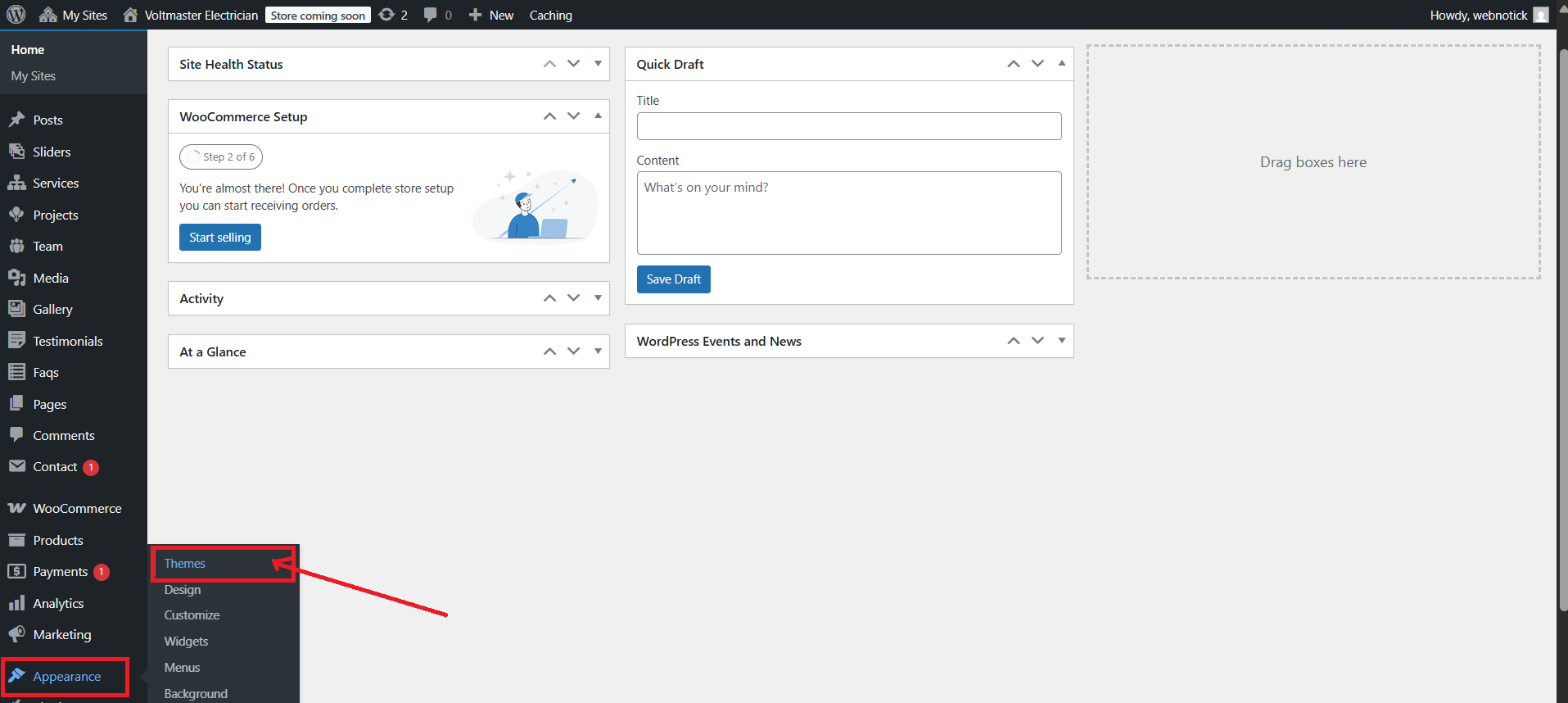Screen dimensions: 1568x703
Task: Collapse the Quick Draft panel
Action: [1062, 63]
